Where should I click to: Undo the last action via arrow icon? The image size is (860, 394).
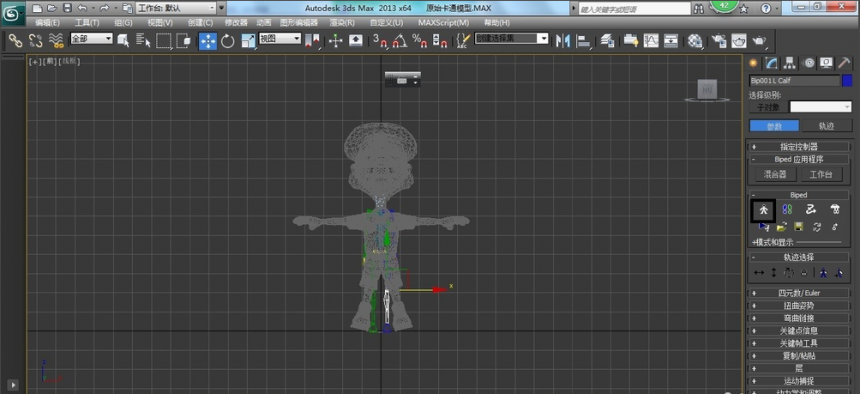tap(82, 8)
